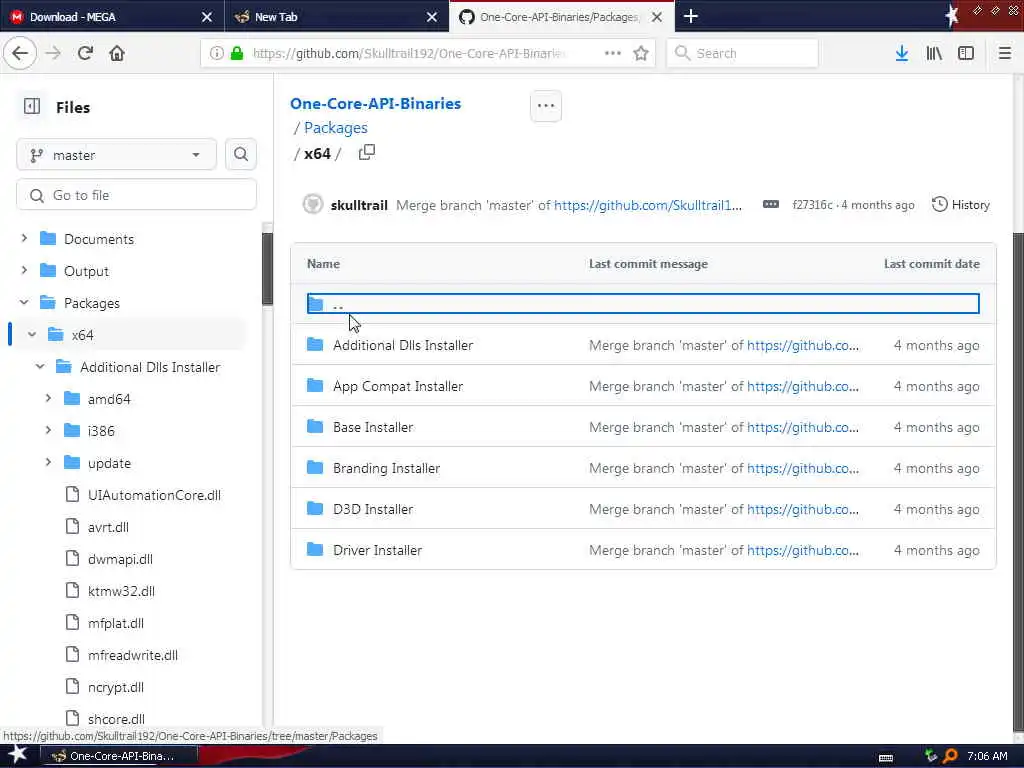Collapse the Packages folder in tree
The width and height of the screenshot is (1024, 768).
24,302
